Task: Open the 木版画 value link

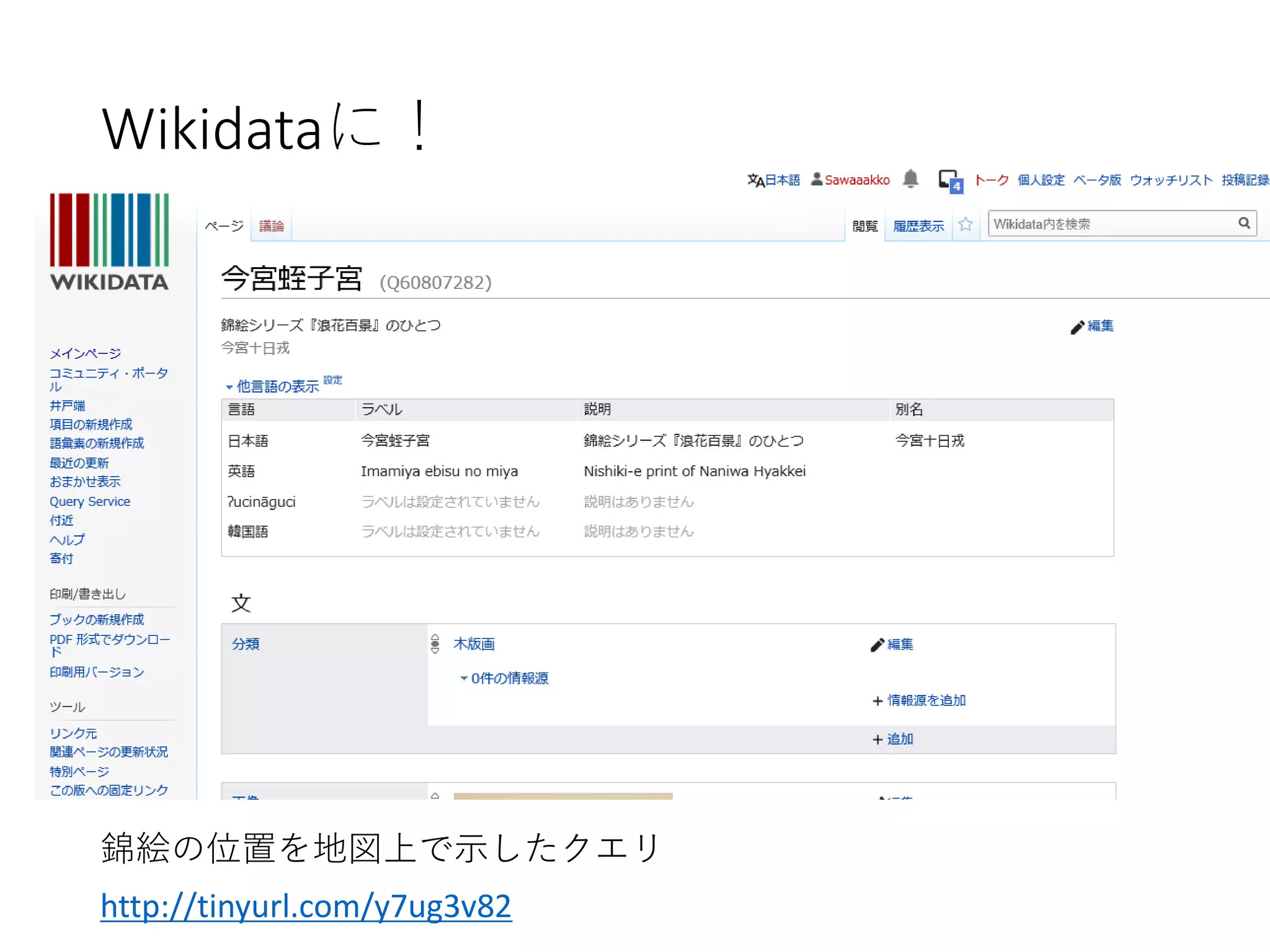Action: pyautogui.click(x=474, y=644)
